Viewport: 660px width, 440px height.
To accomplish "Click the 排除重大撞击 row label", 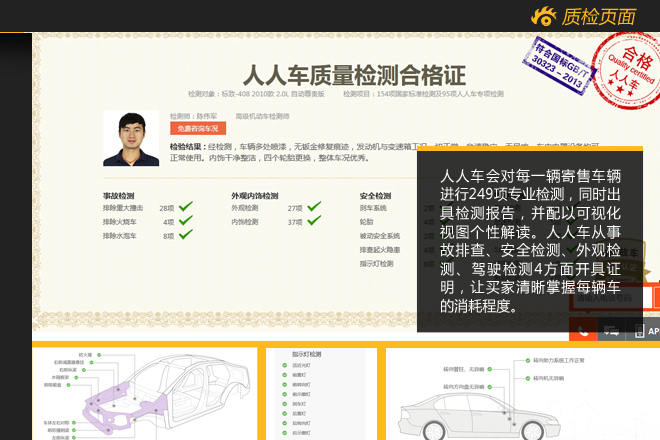I will point(123,208).
